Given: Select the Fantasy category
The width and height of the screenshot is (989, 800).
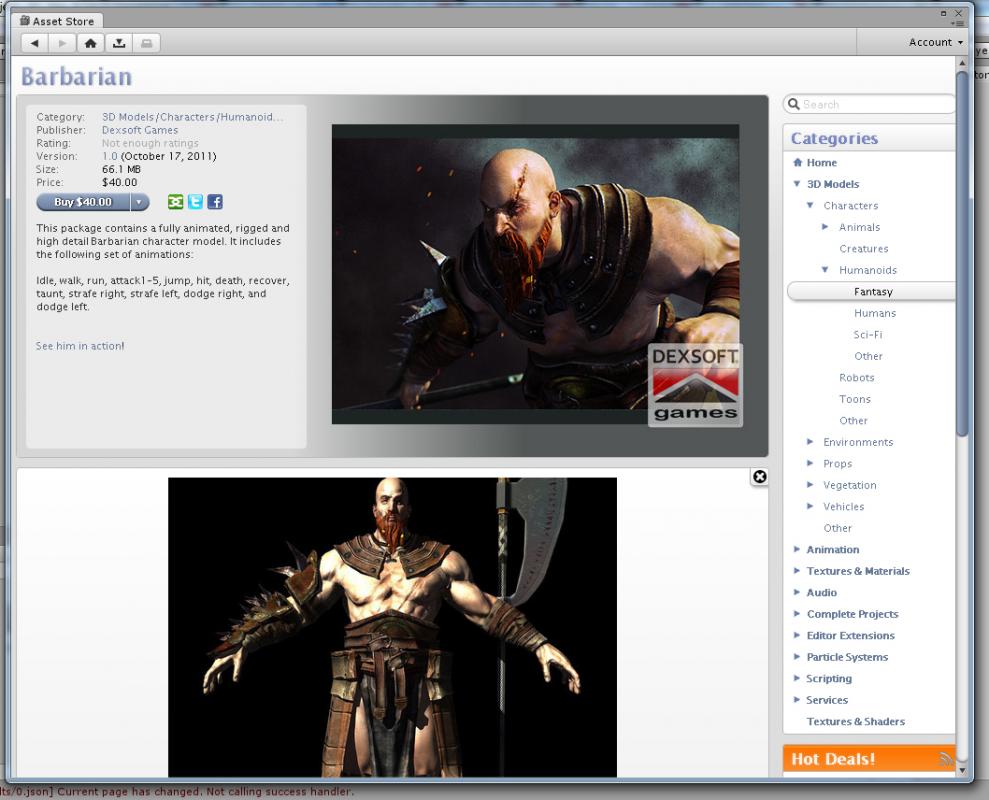Looking at the screenshot, I should click(x=872, y=291).
